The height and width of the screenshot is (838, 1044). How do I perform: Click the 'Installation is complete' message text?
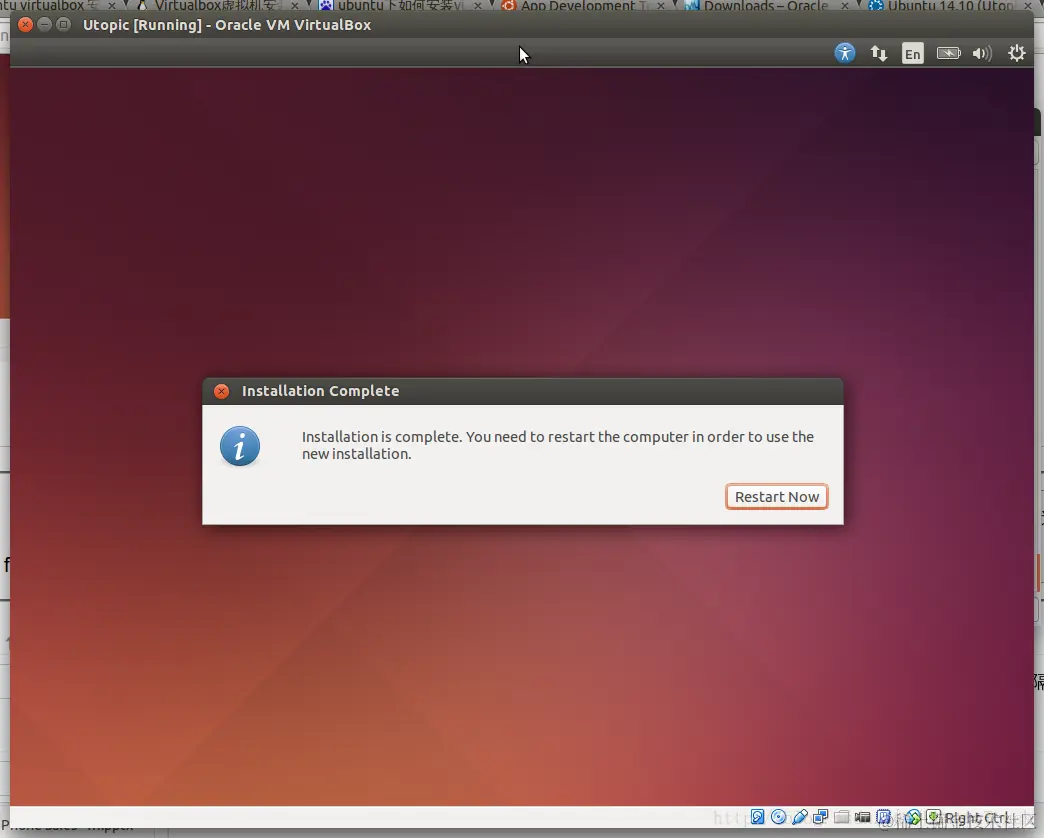pyautogui.click(x=558, y=445)
